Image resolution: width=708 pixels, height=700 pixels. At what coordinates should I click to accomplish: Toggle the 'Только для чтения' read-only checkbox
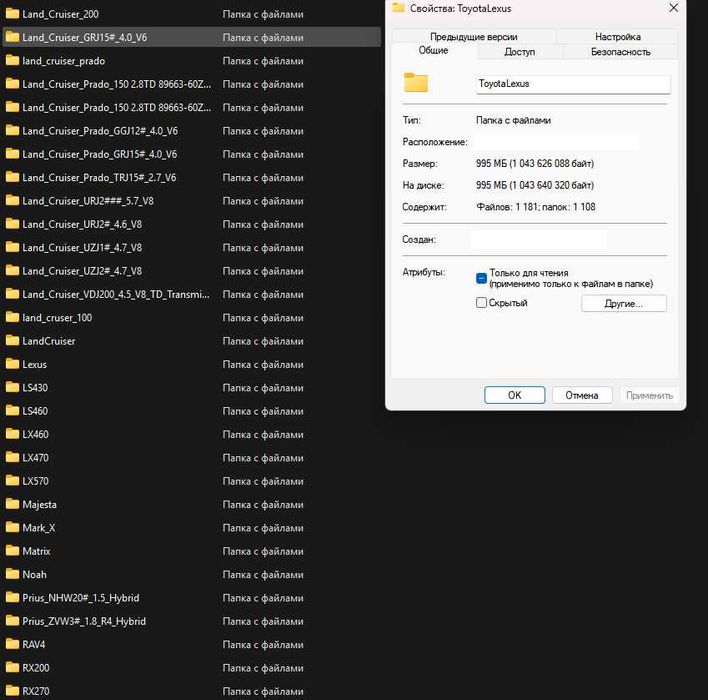(x=481, y=278)
